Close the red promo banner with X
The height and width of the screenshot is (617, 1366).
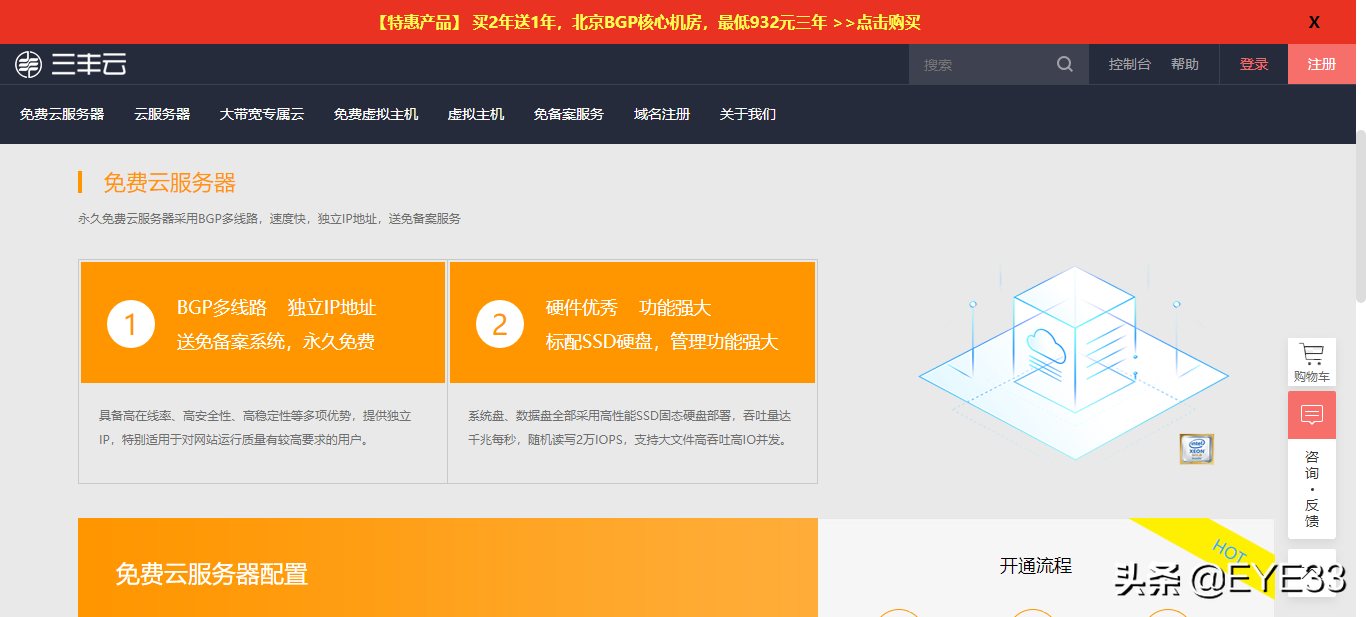pos(1314,22)
